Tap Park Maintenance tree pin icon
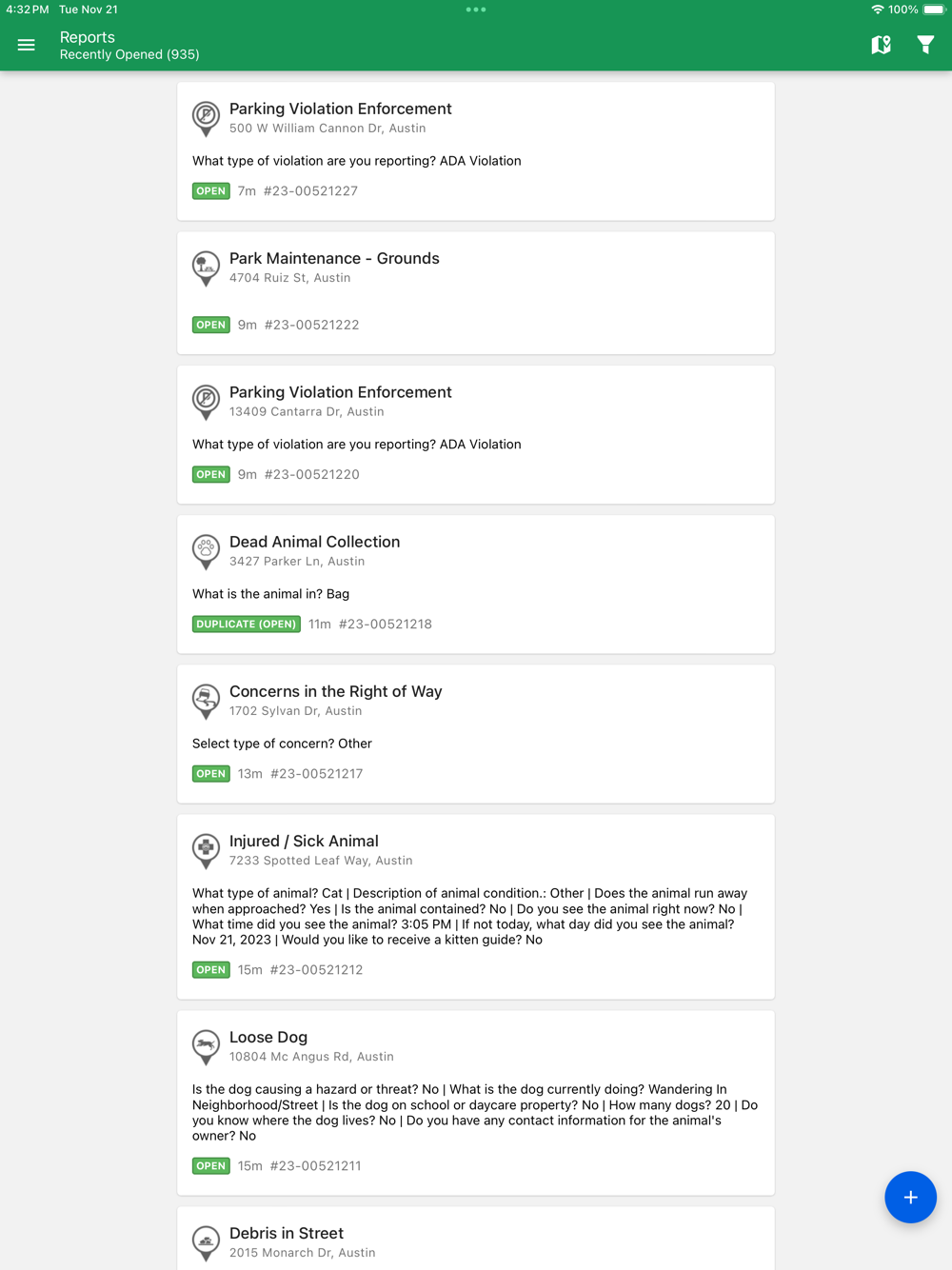The height and width of the screenshot is (1270, 952). click(206, 268)
